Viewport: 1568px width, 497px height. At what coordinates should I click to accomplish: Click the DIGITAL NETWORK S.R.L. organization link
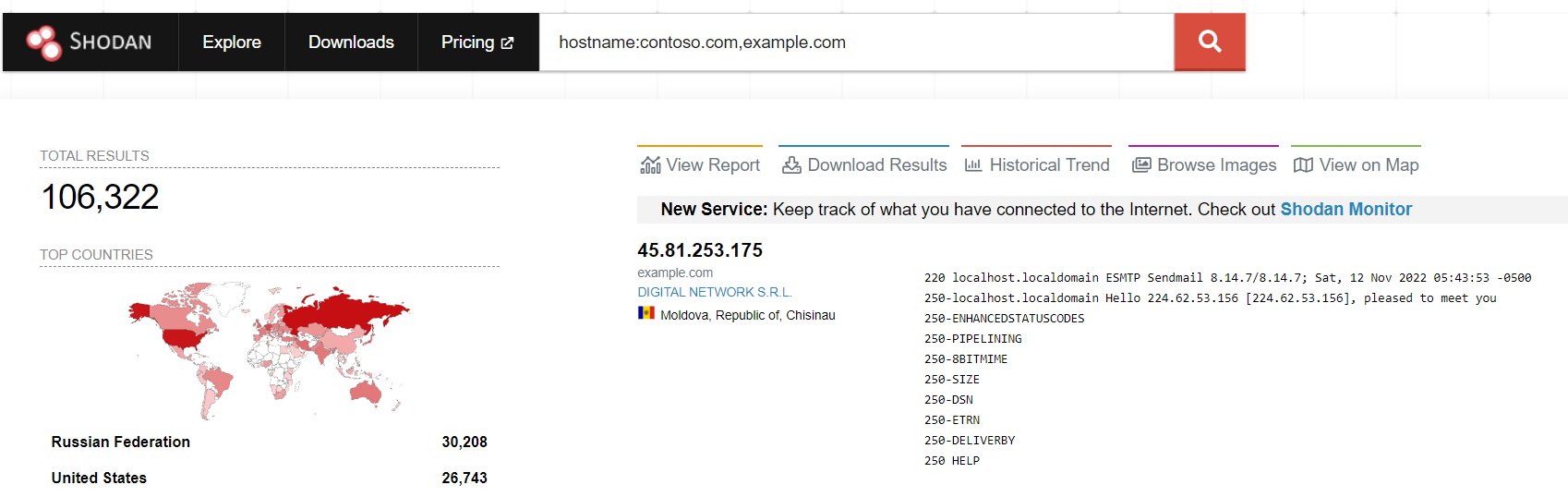coord(715,292)
